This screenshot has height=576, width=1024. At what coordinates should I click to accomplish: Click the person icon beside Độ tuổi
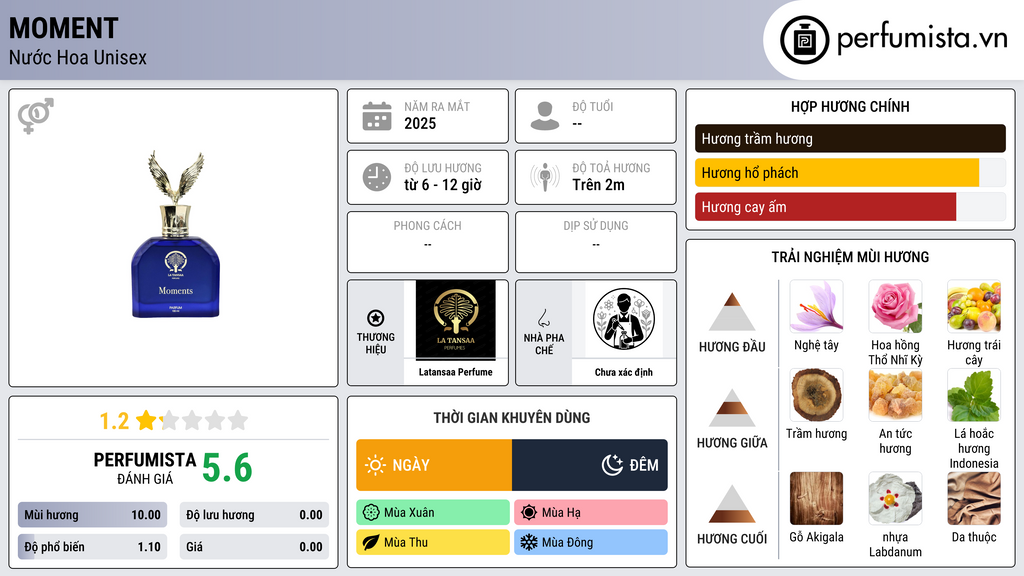point(545,116)
